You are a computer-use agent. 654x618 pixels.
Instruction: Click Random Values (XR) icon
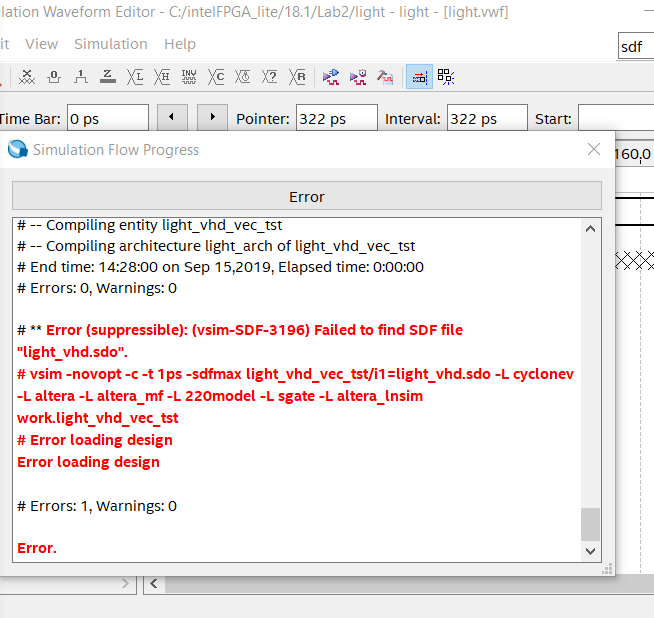click(297, 77)
